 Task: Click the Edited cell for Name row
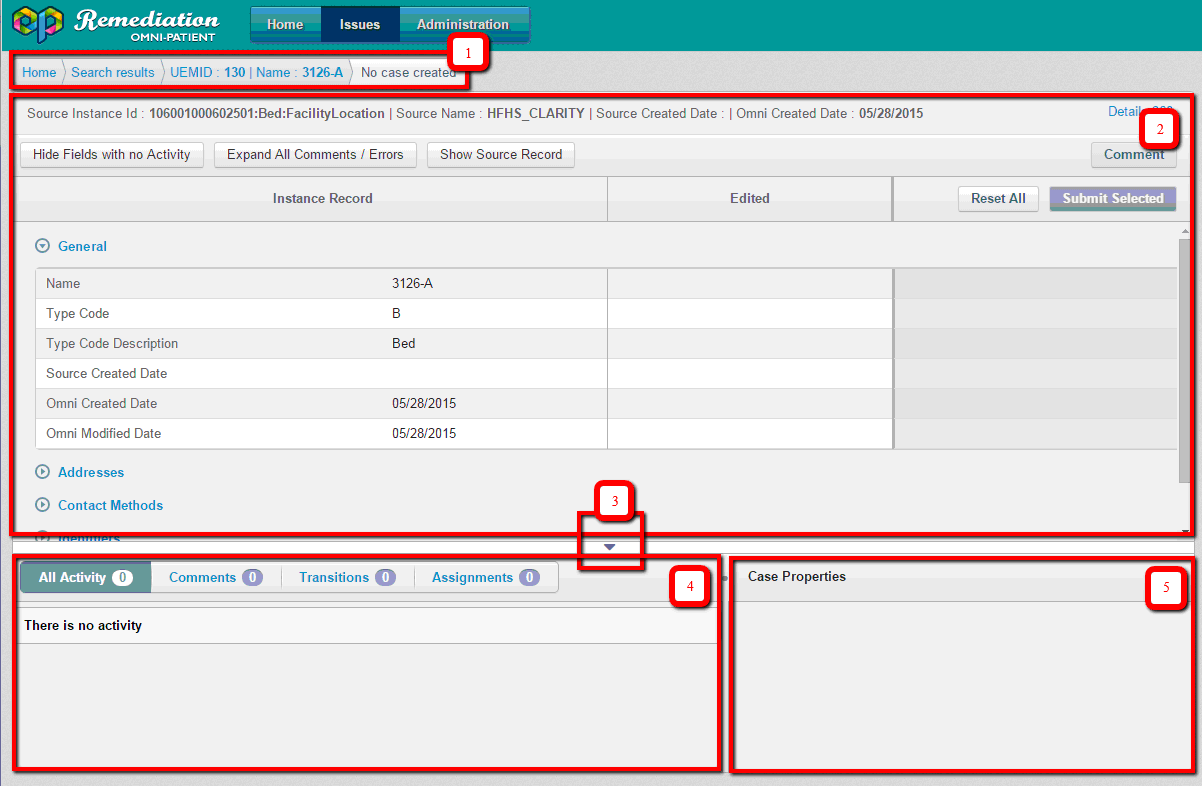point(749,283)
